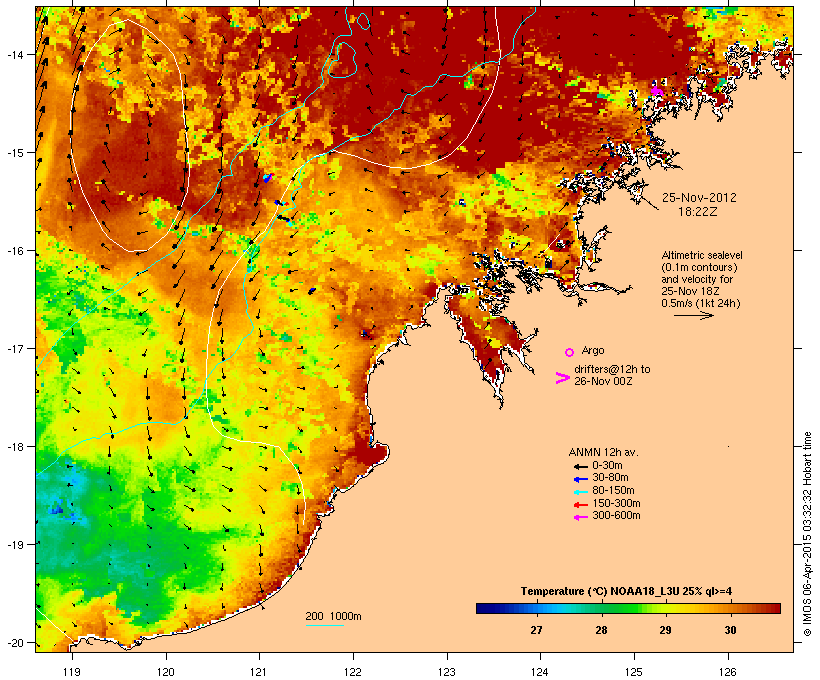Click the longitude axis label 124
This screenshot has width=820, height=680.
point(540,672)
